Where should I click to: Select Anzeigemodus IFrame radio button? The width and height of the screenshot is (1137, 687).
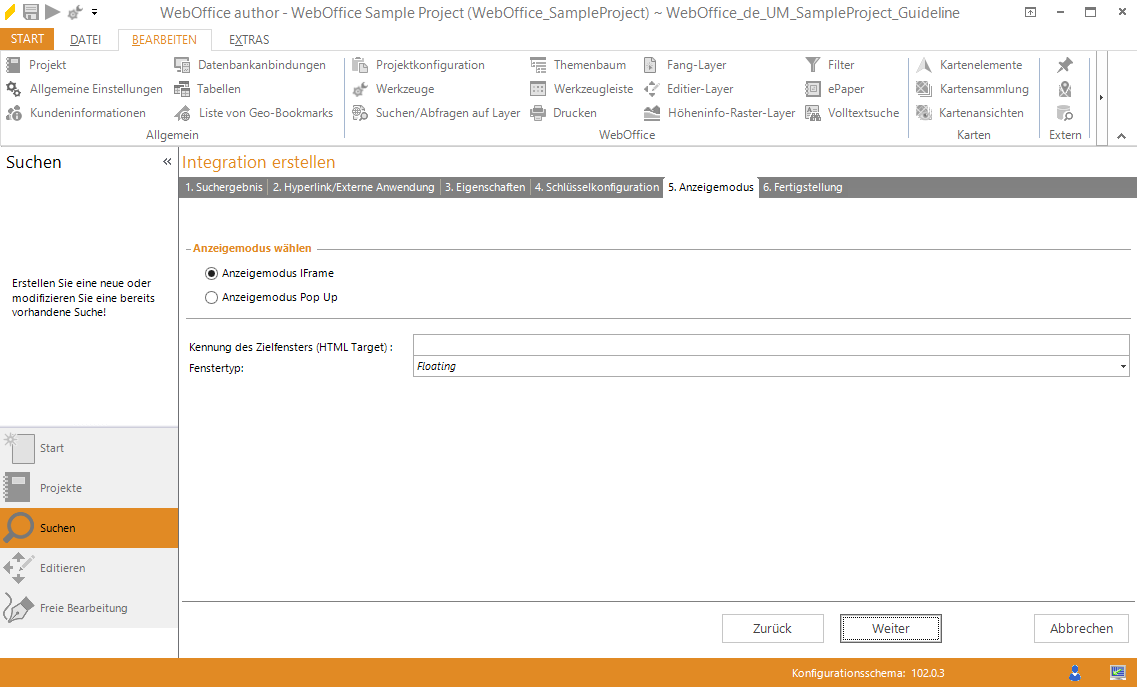(x=211, y=273)
